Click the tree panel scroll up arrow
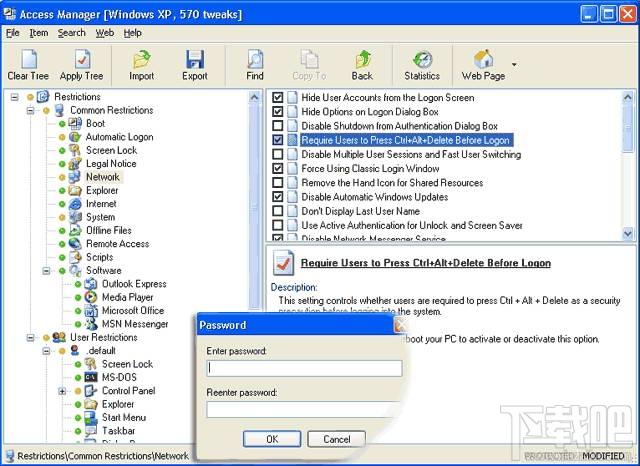This screenshot has height=466, width=640. (254, 97)
